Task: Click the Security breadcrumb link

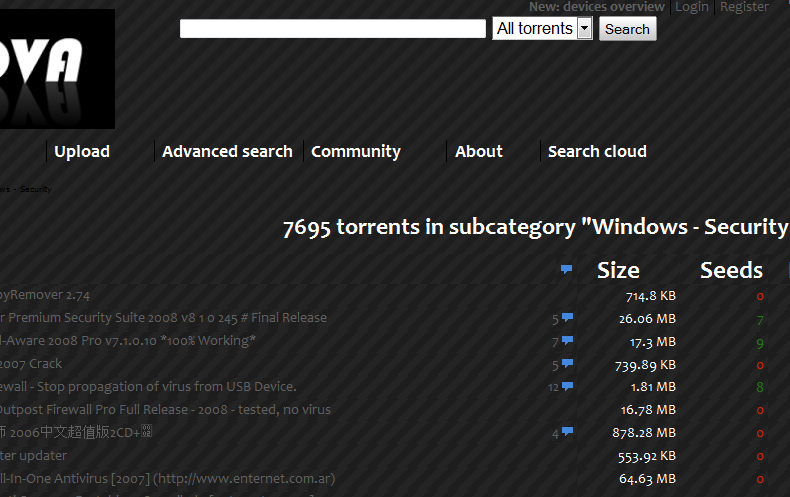Action: click(35, 189)
